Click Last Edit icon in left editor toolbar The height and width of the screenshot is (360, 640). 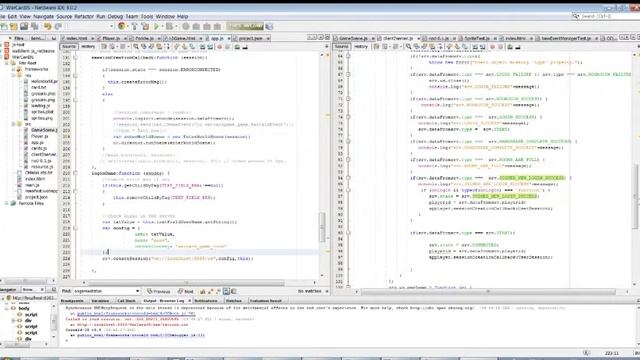tap(104, 47)
